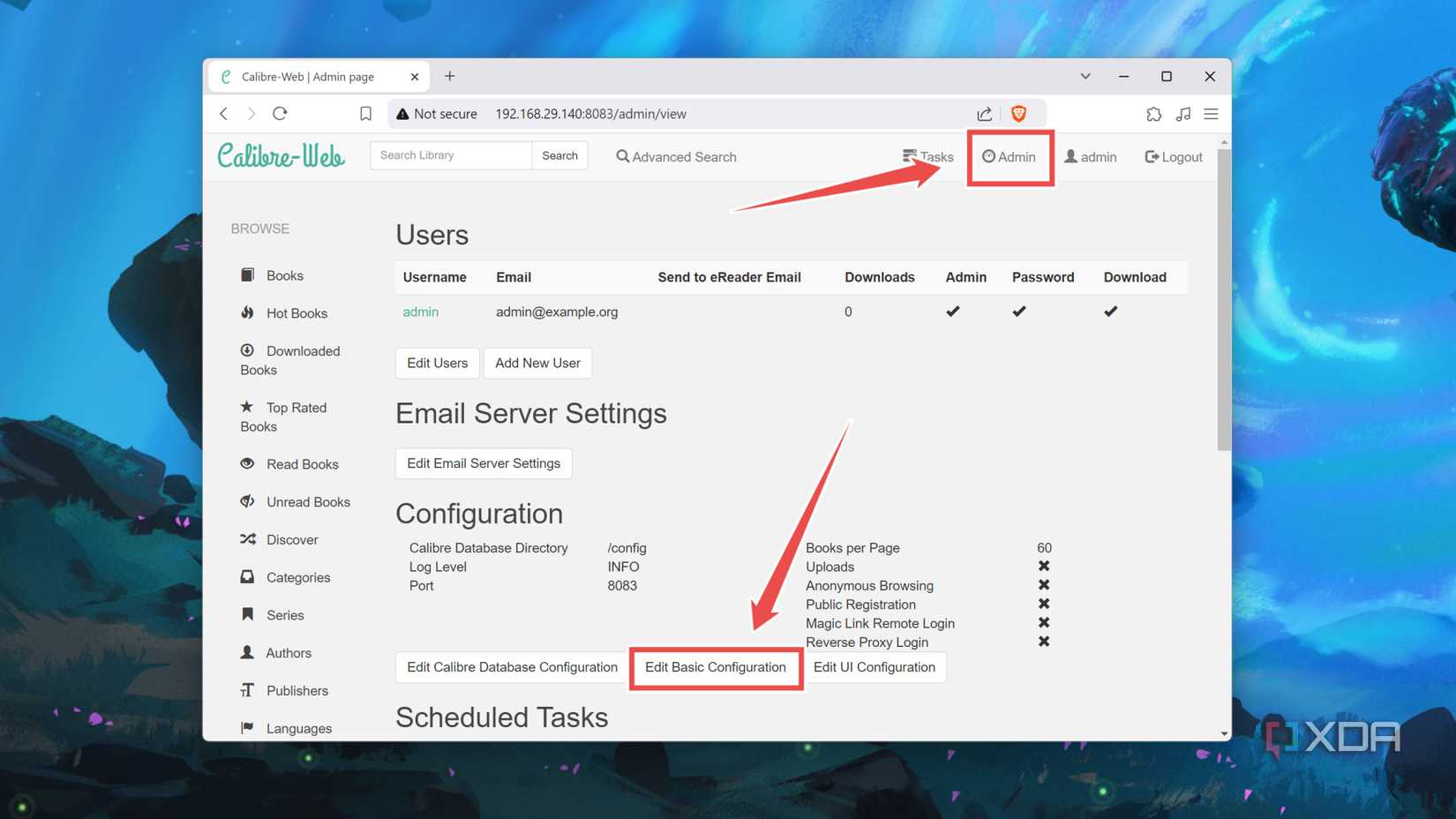Toggle the Uploads cross indicator
The width and height of the screenshot is (1456, 819).
[x=1044, y=566]
